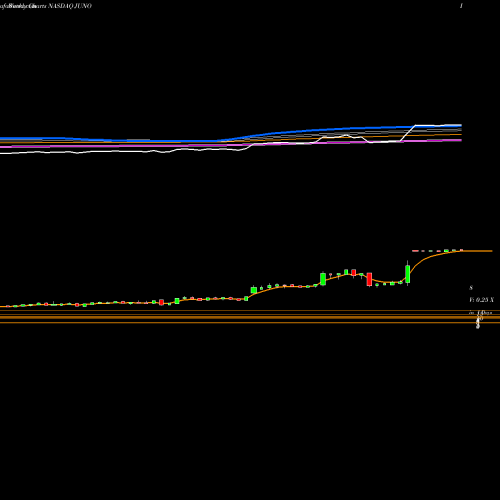Select the tallest green candlestick before the dotted line

408,274
